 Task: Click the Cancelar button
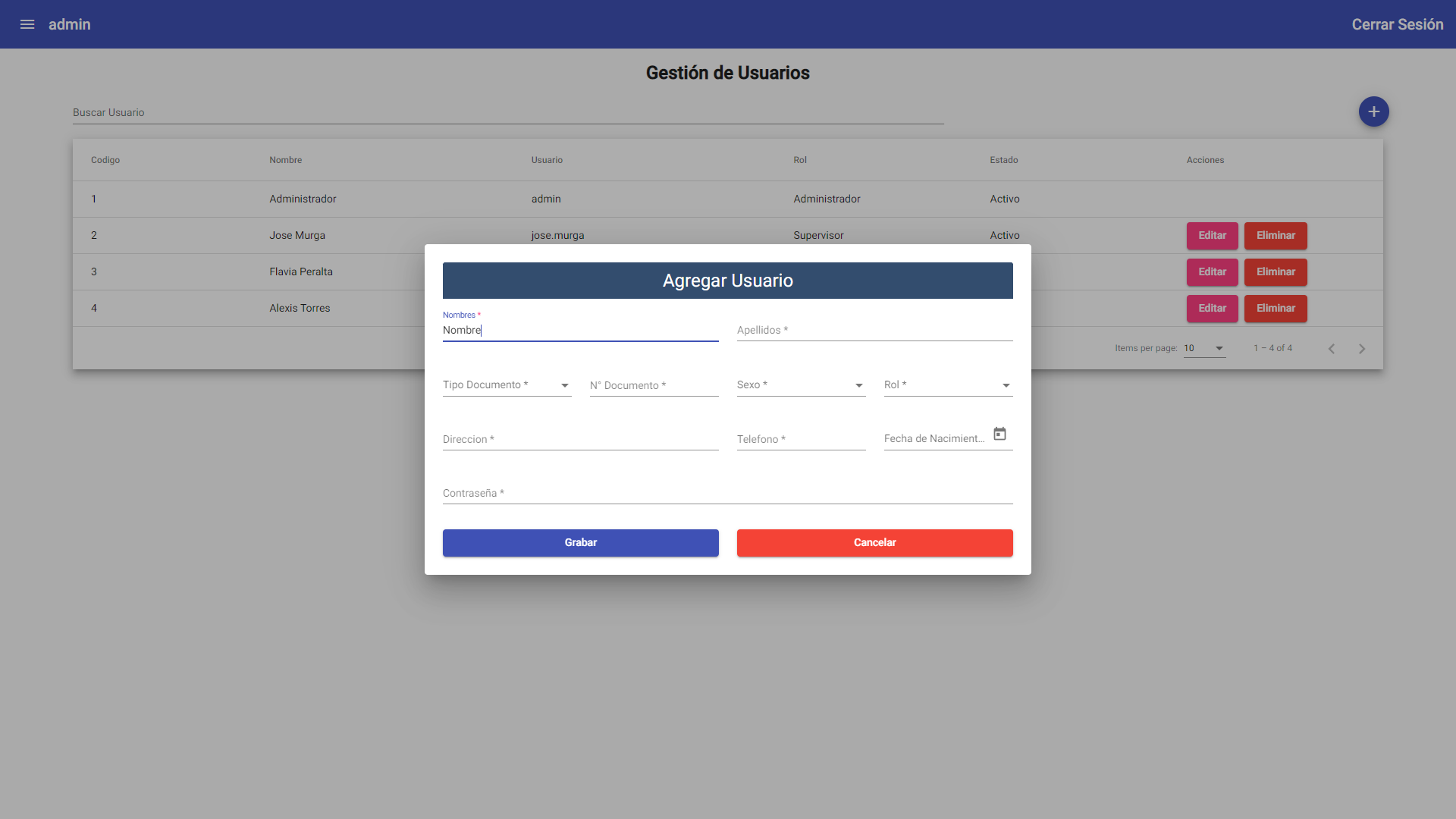(874, 542)
